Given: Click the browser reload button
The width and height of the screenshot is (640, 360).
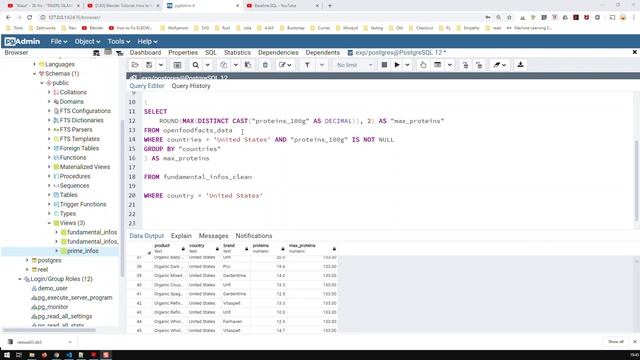Looking at the screenshot, I should [x=29, y=18].
